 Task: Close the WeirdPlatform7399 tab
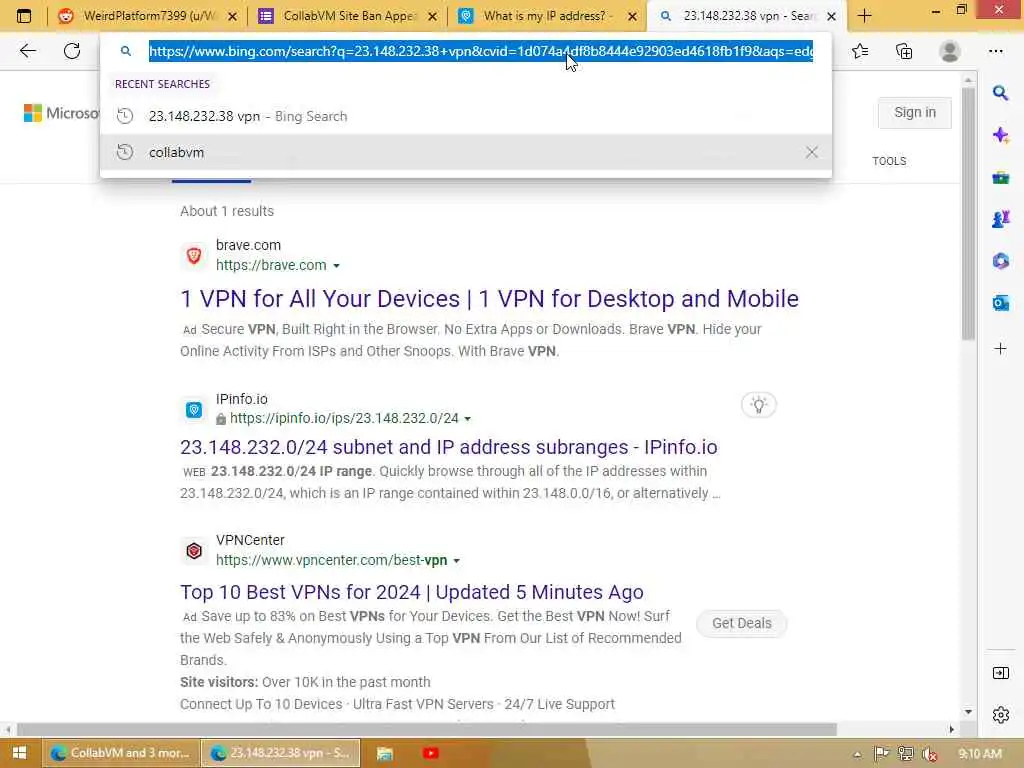click(232, 16)
